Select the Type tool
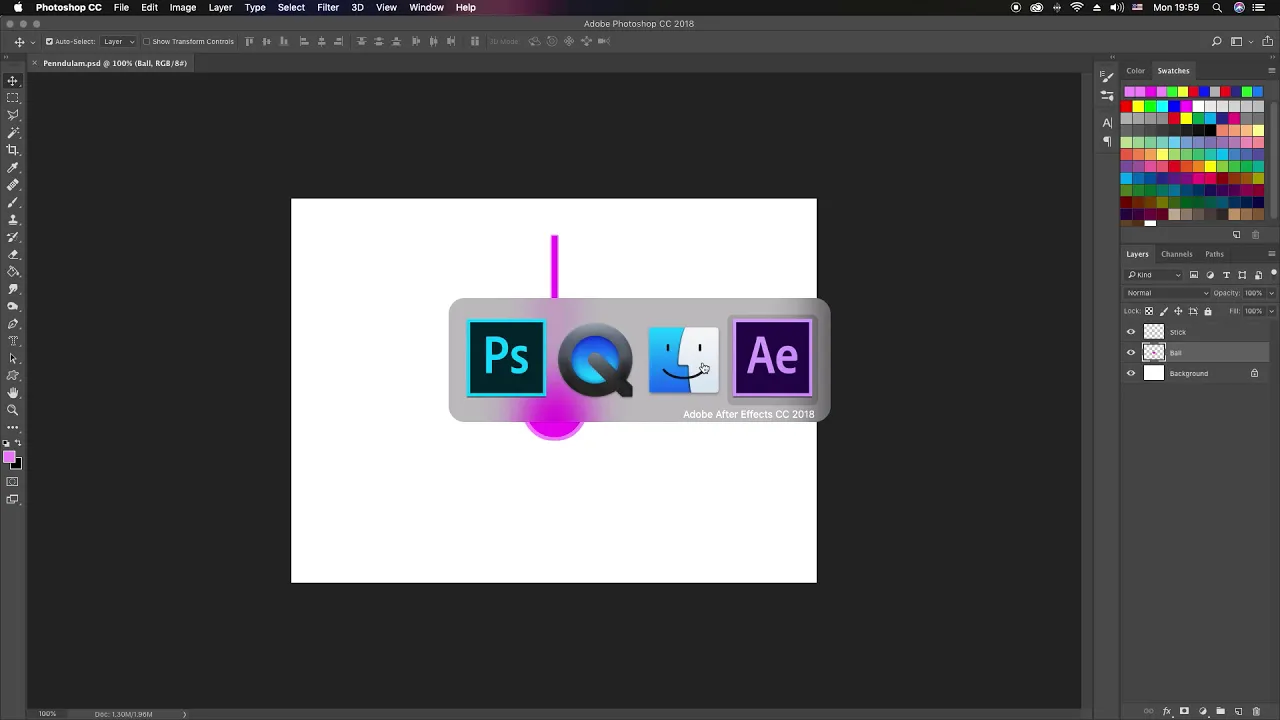The height and width of the screenshot is (720, 1280). click(13, 341)
